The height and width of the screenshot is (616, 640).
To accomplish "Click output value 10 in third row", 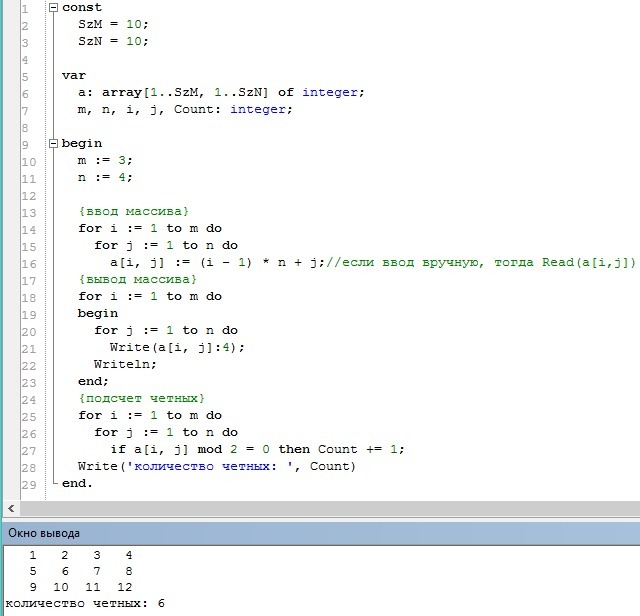I will coord(61,587).
